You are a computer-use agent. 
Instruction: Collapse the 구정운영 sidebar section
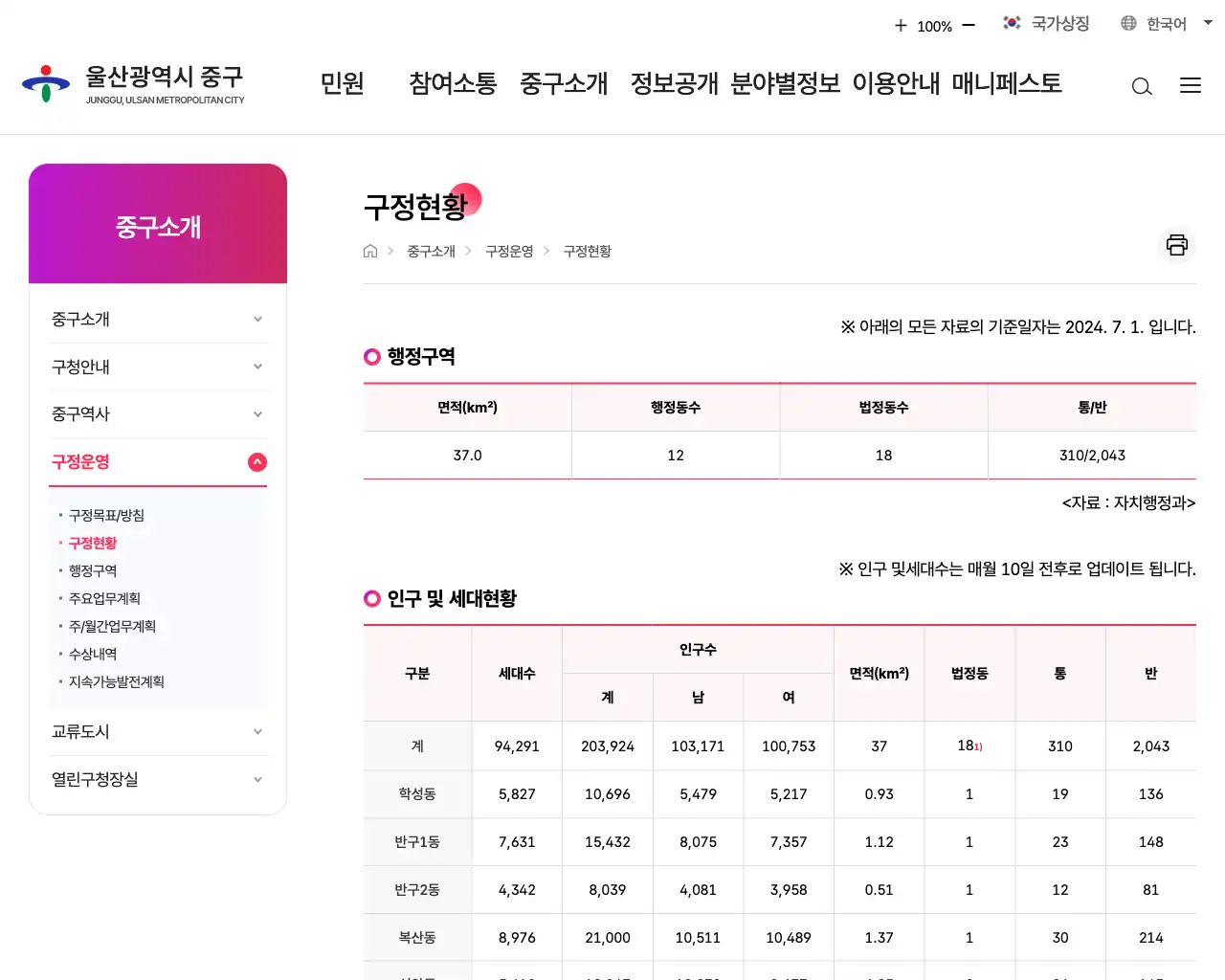(x=256, y=461)
